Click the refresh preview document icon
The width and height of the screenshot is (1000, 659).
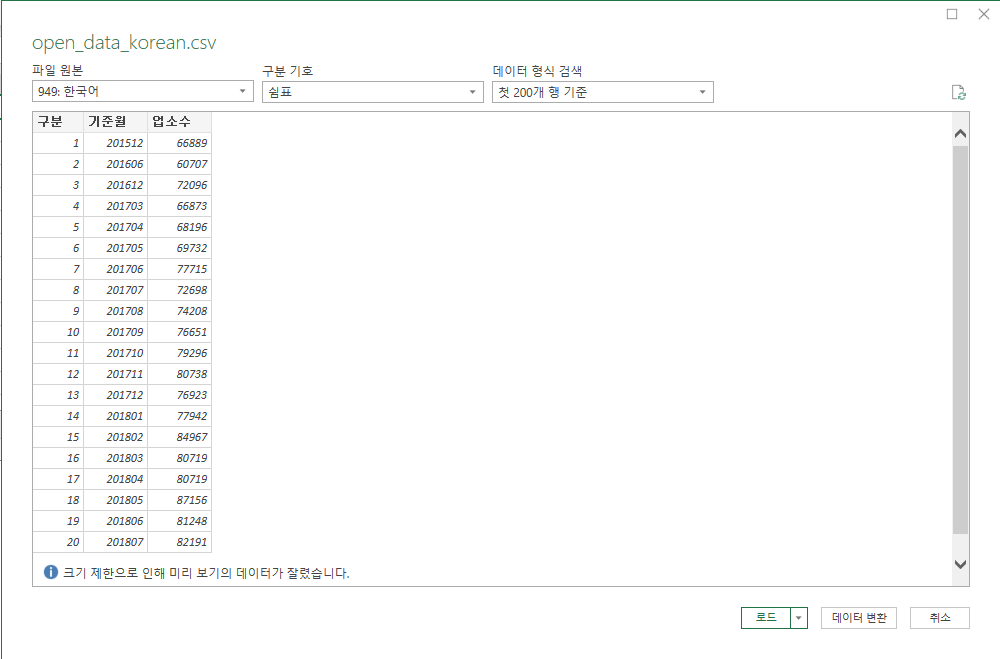click(958, 93)
